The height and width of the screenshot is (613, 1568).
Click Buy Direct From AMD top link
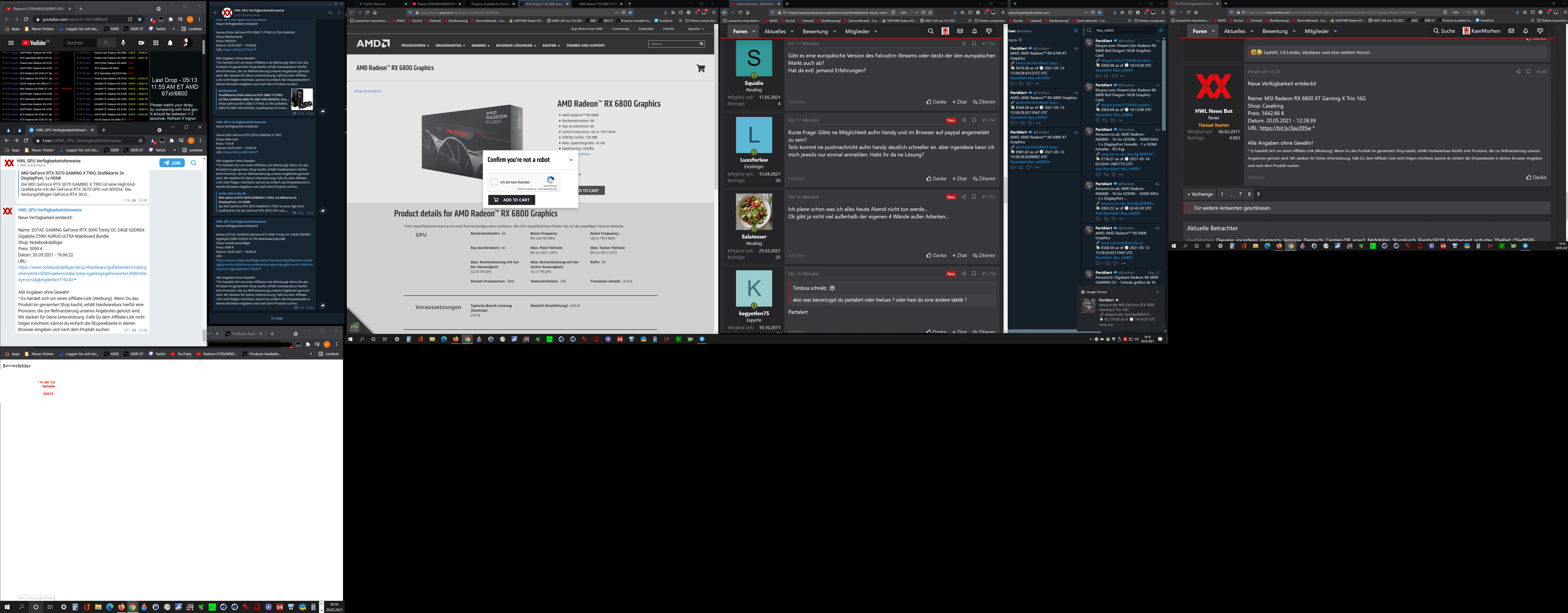587,29
